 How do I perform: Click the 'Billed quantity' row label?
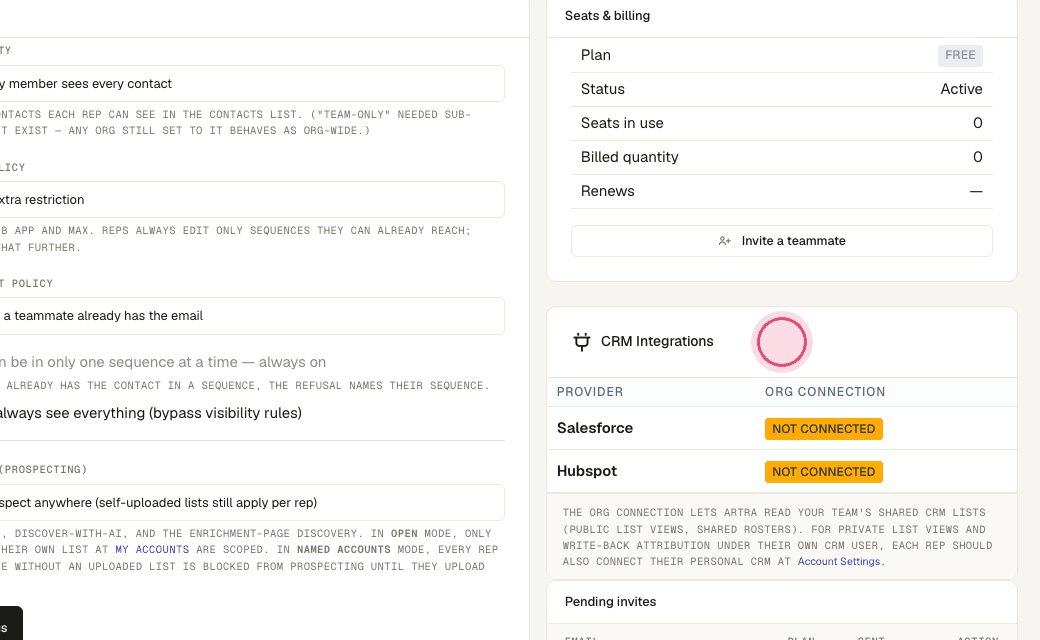tap(629, 157)
